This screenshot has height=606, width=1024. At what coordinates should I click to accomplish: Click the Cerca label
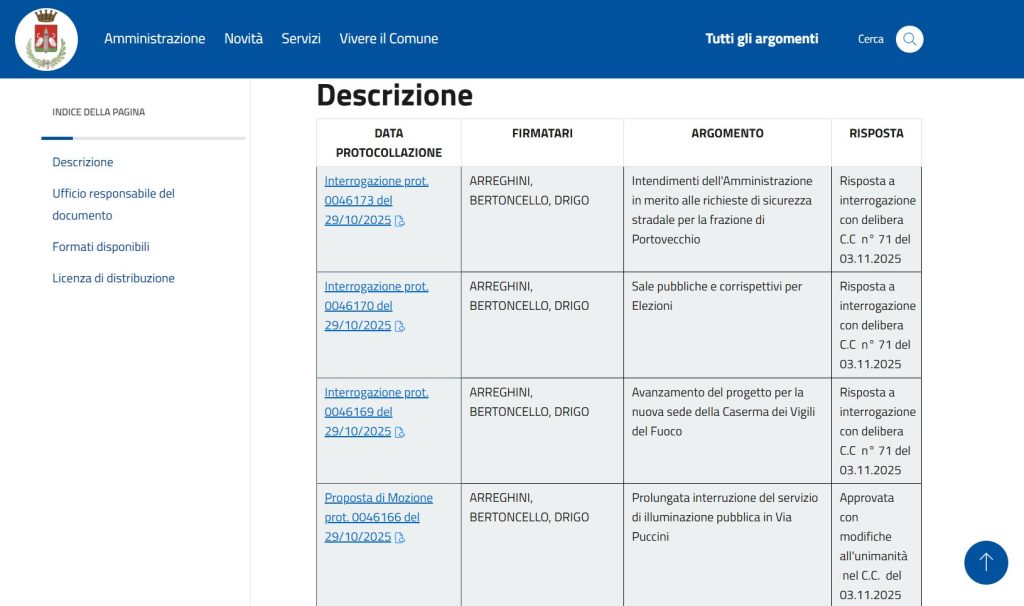(x=871, y=39)
